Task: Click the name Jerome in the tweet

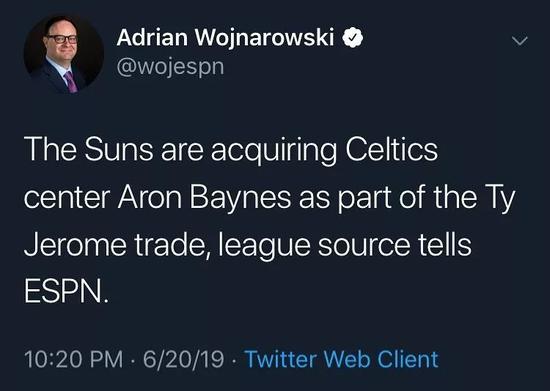Action: pos(75,245)
